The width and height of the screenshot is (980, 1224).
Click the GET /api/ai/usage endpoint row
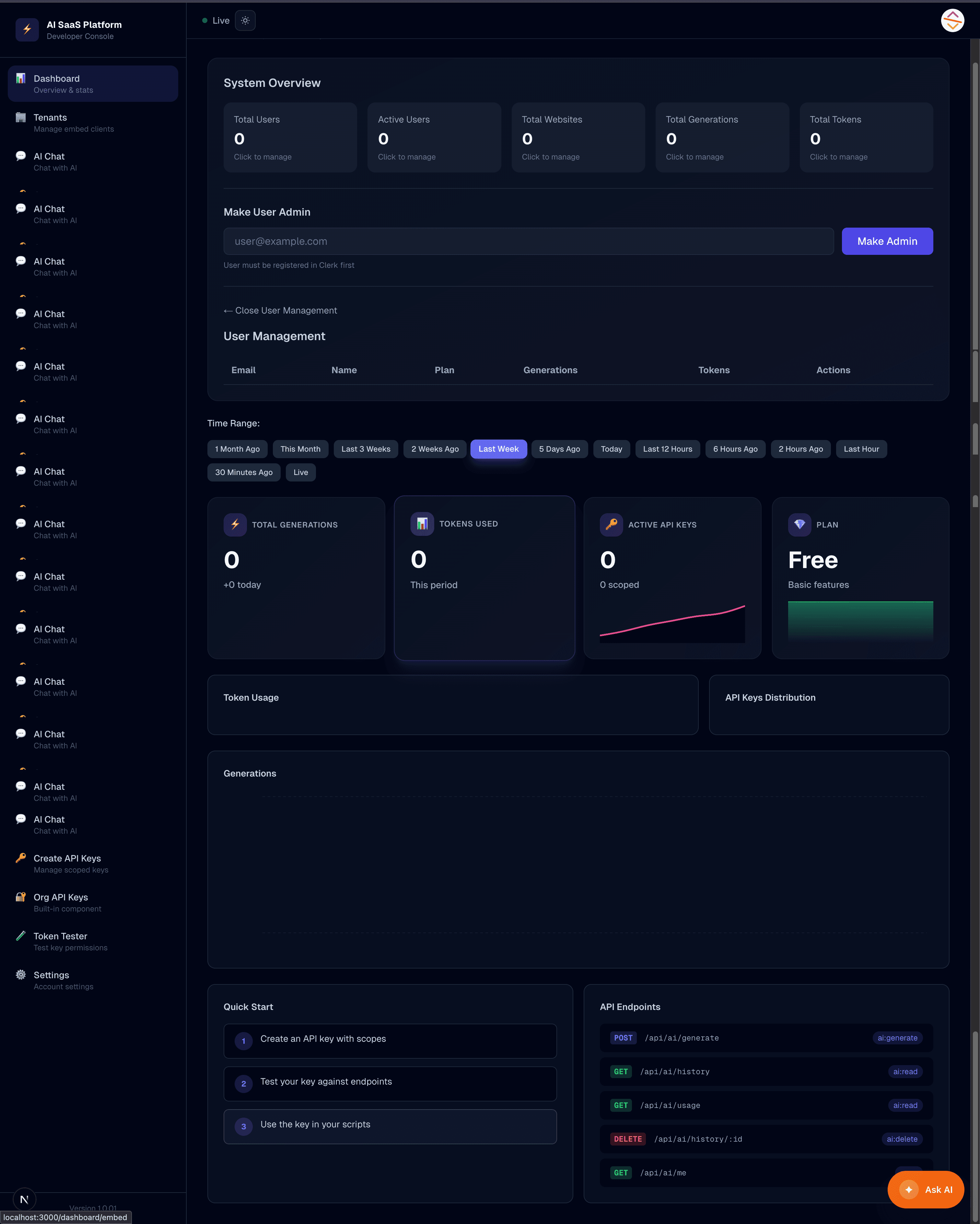click(x=766, y=1105)
